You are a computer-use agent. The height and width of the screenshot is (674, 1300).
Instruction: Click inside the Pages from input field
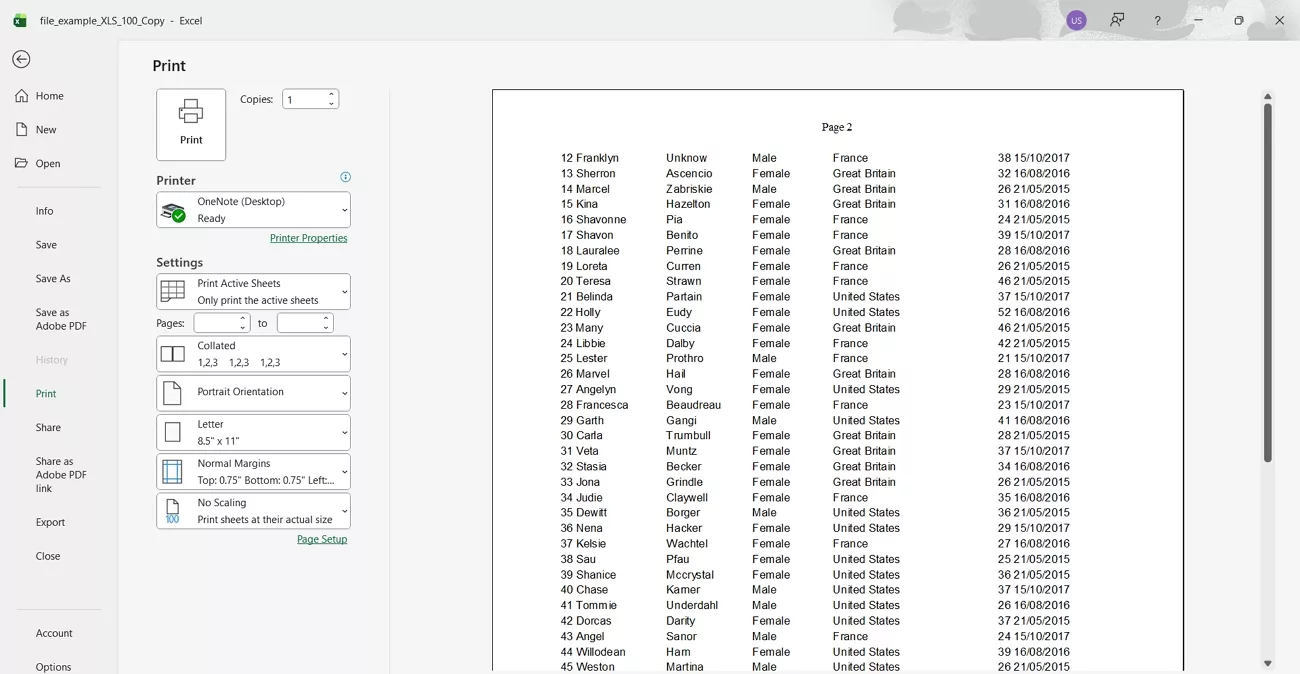(215, 322)
